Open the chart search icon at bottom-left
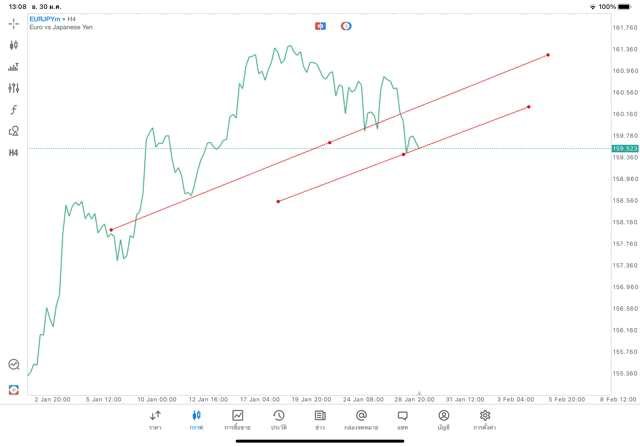Screen dimensions: 640x447 click(x=14, y=365)
